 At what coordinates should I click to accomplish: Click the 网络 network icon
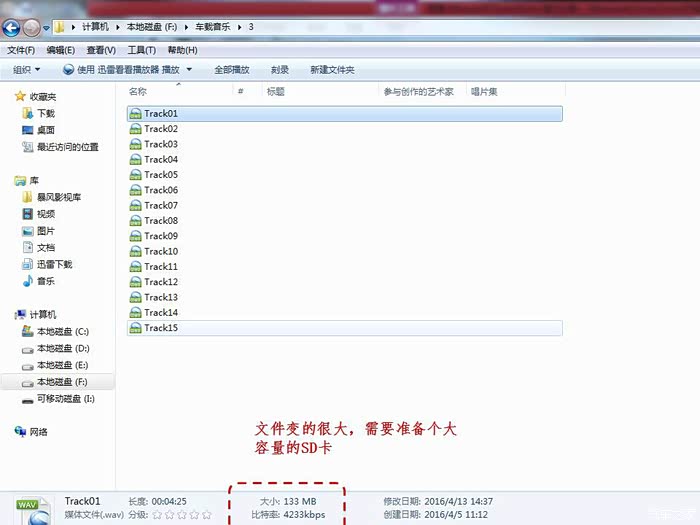[x=21, y=432]
